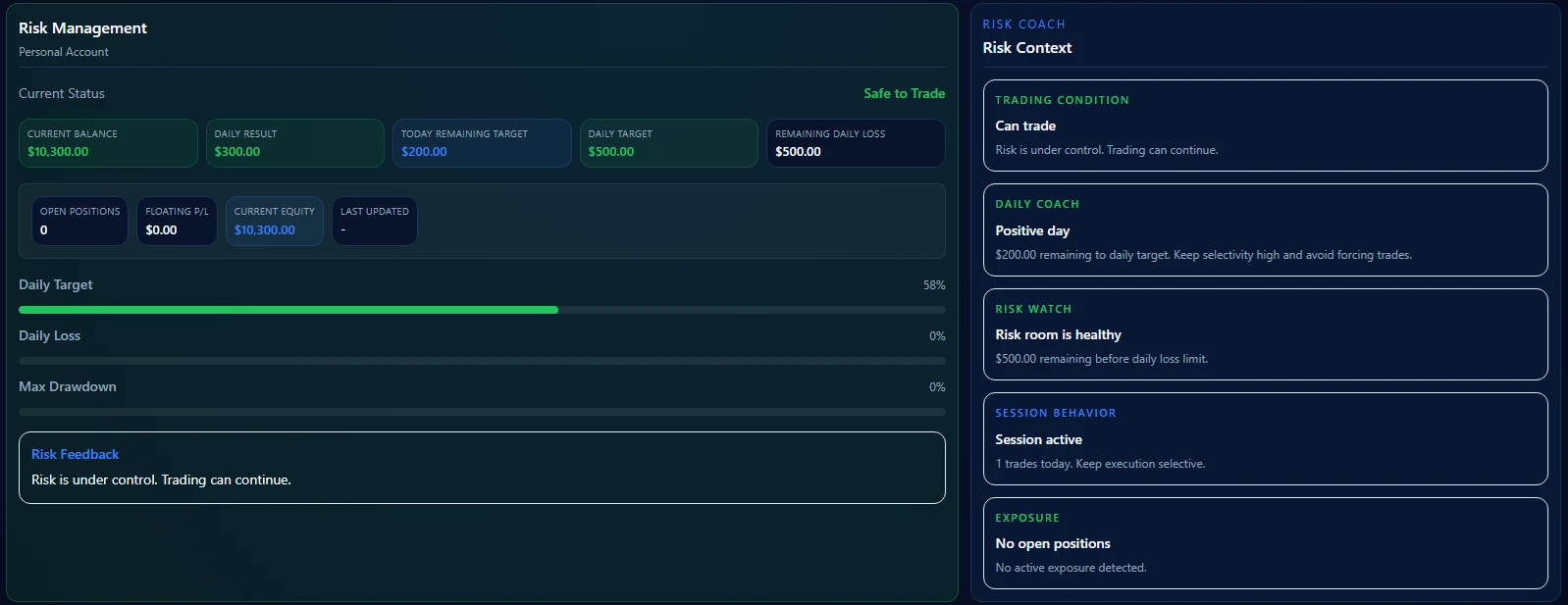Click the RISK COACH label
This screenshot has height=605, width=1568.
(1023, 25)
